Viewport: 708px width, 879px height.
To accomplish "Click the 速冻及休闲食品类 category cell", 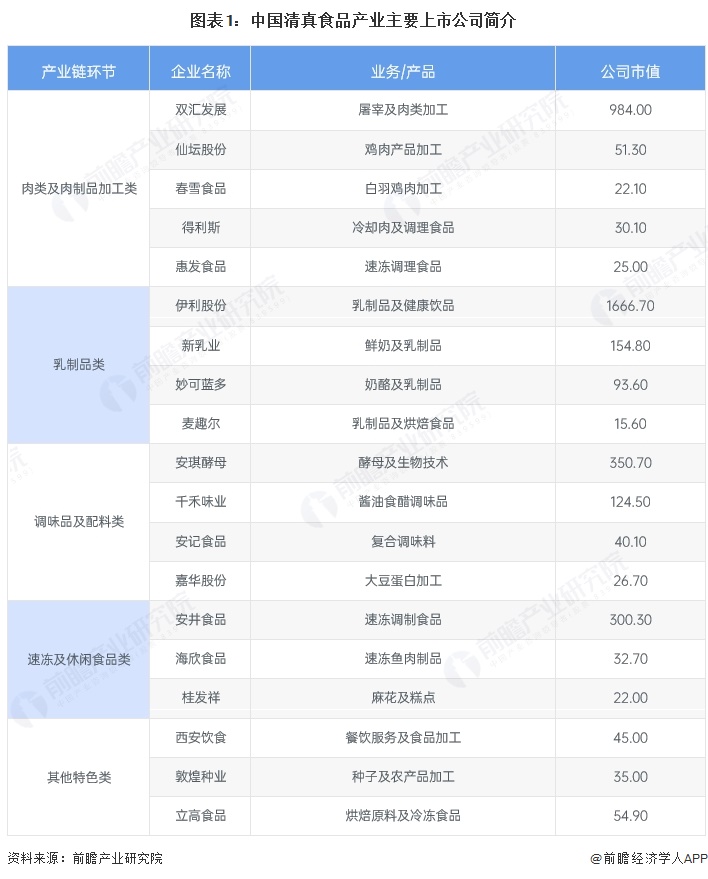I will 78,659.
